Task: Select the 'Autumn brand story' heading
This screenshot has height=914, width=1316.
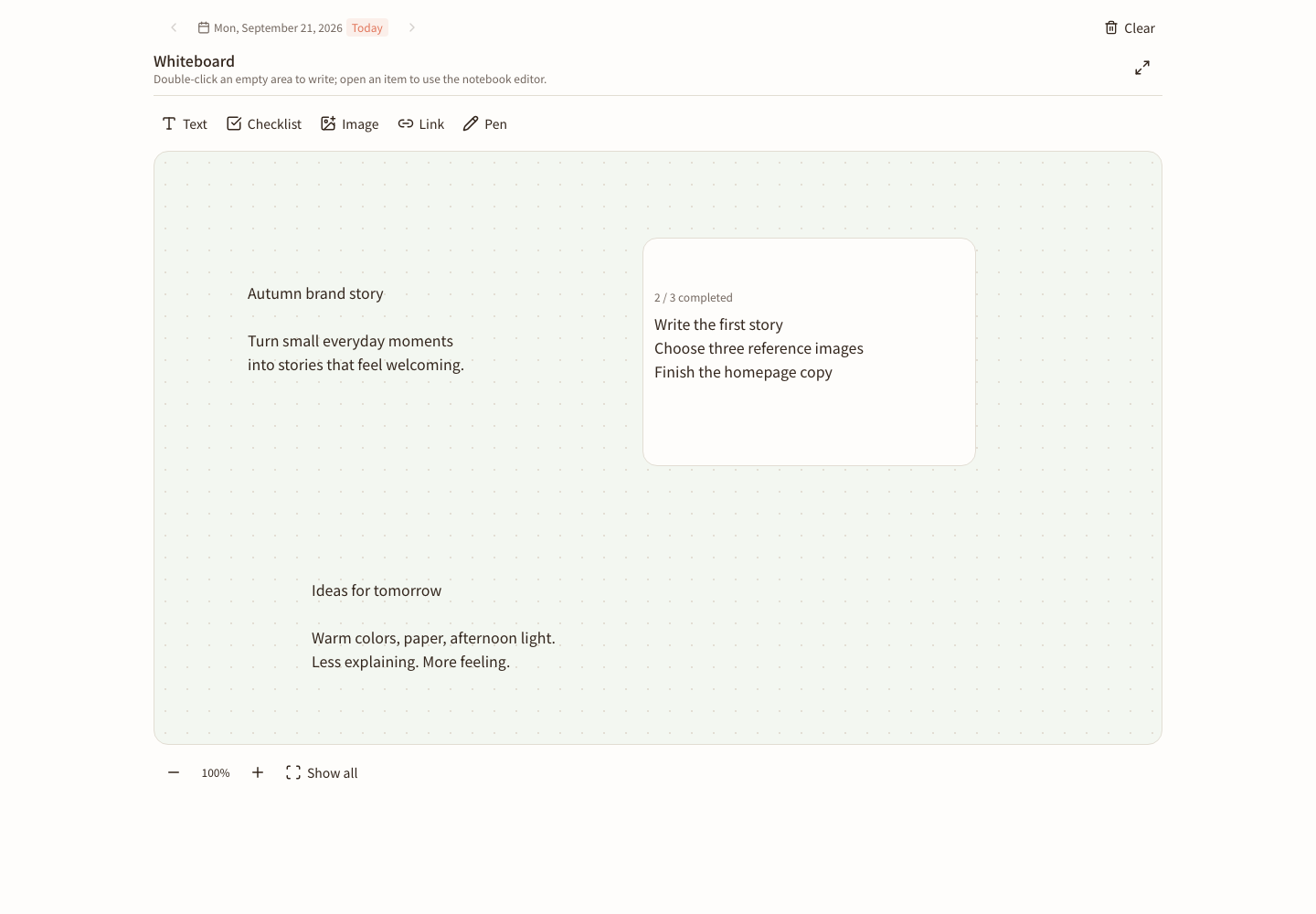Action: coord(315,293)
